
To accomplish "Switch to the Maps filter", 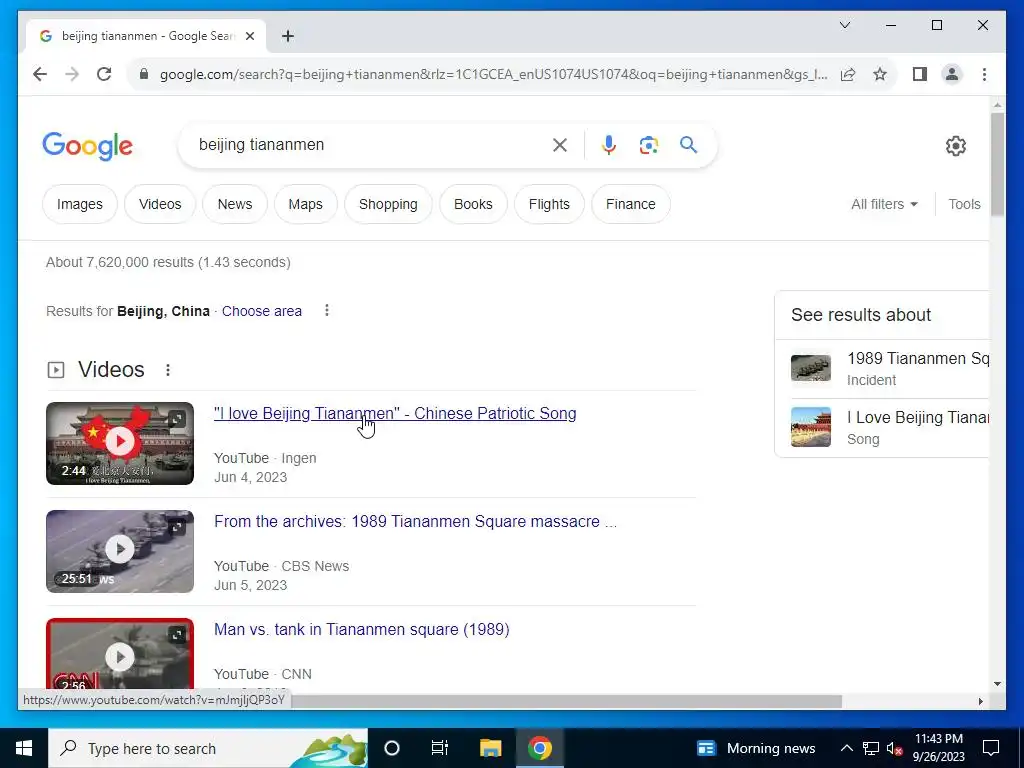I will pyautogui.click(x=306, y=204).
